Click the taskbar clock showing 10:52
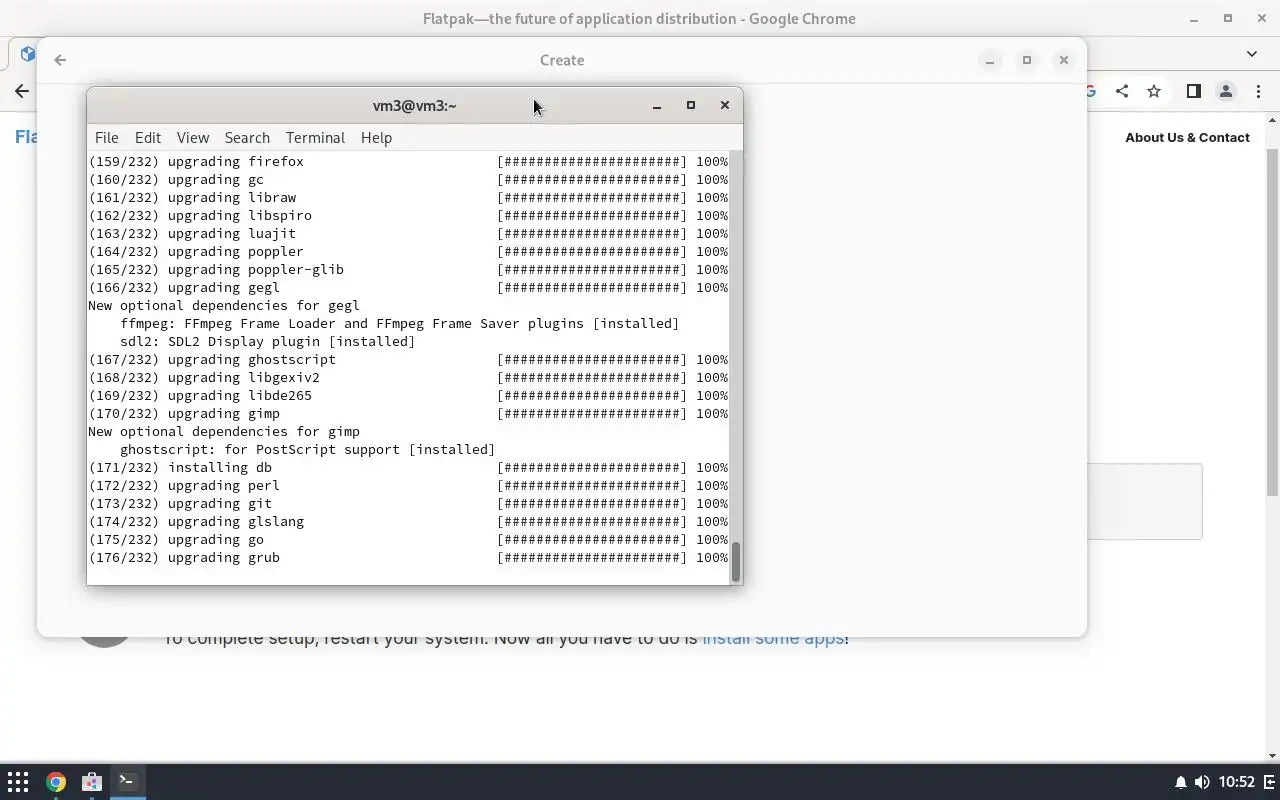Viewport: 1280px width, 800px height. (x=1237, y=782)
